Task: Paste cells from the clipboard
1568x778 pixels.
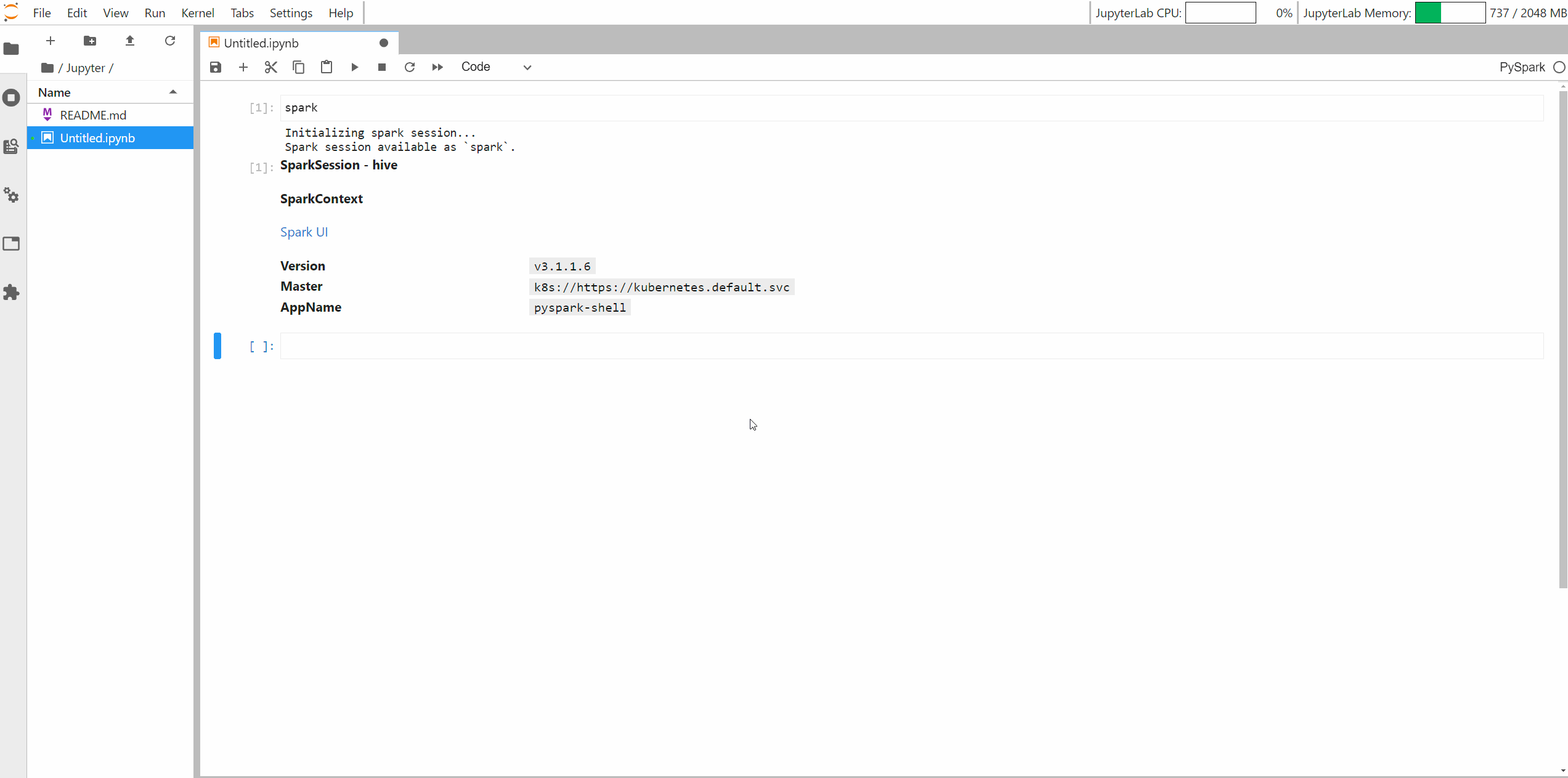Action: (x=326, y=67)
